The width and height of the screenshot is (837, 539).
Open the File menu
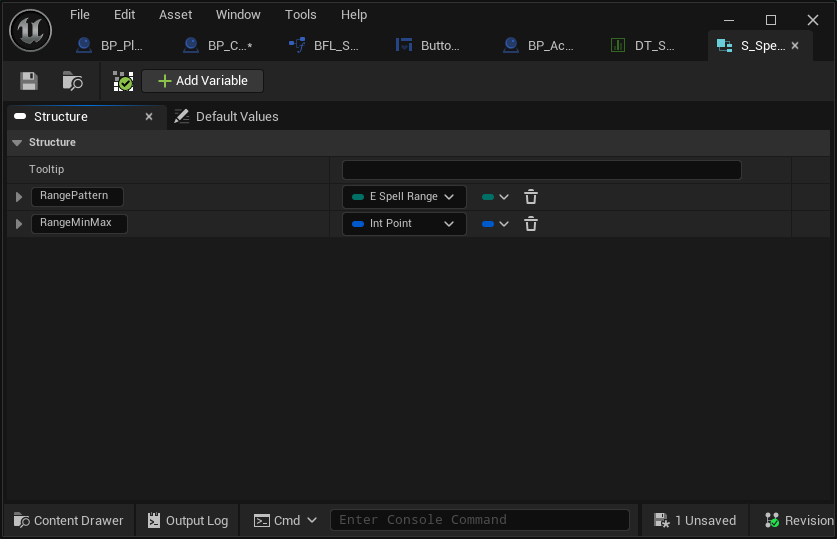(x=80, y=14)
